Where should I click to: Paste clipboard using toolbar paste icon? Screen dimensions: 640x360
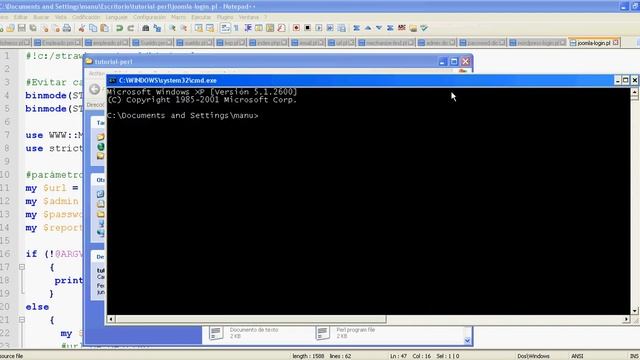point(104,28)
